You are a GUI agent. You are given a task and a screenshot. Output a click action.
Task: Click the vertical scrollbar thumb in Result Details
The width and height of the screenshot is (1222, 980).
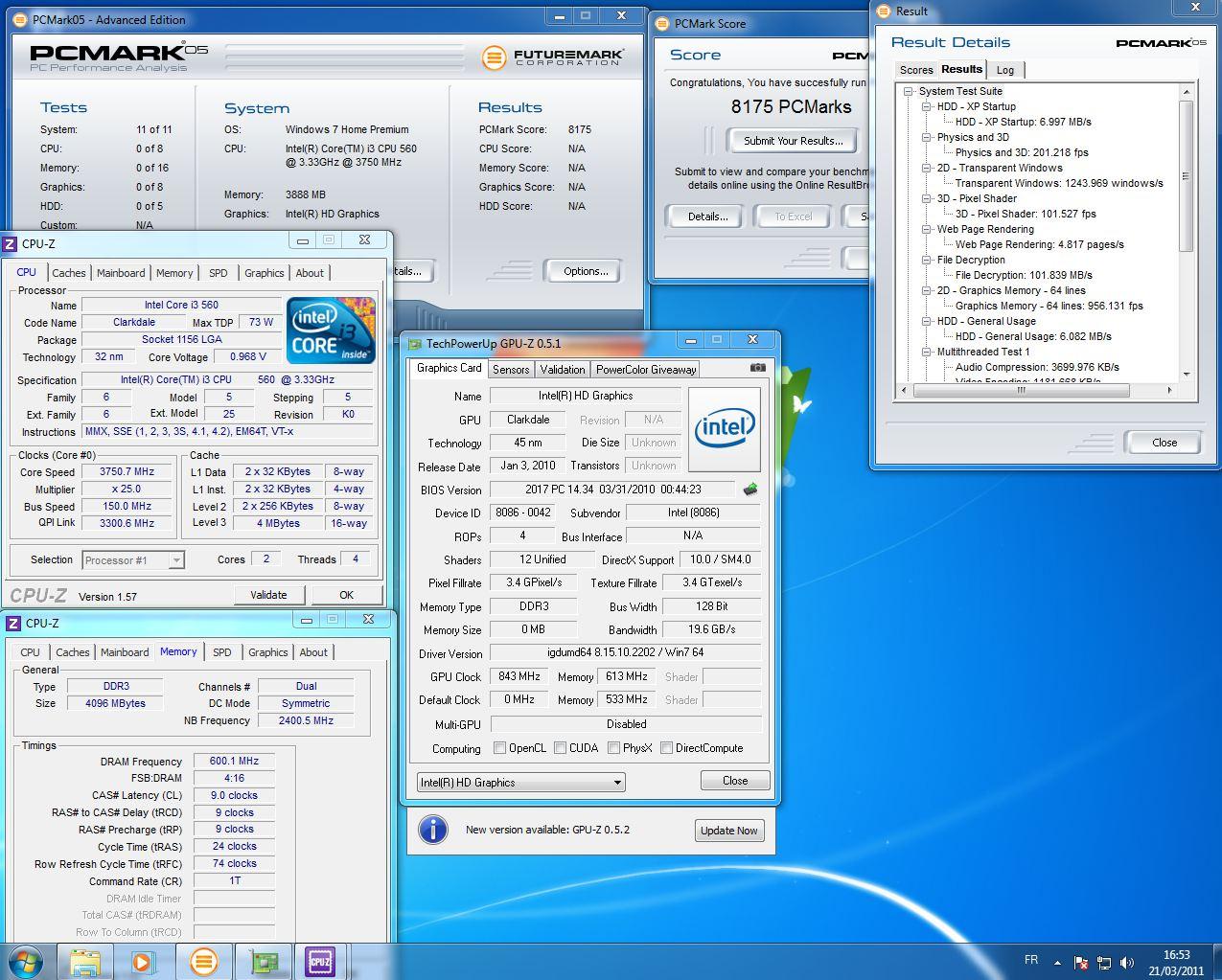(1186, 176)
